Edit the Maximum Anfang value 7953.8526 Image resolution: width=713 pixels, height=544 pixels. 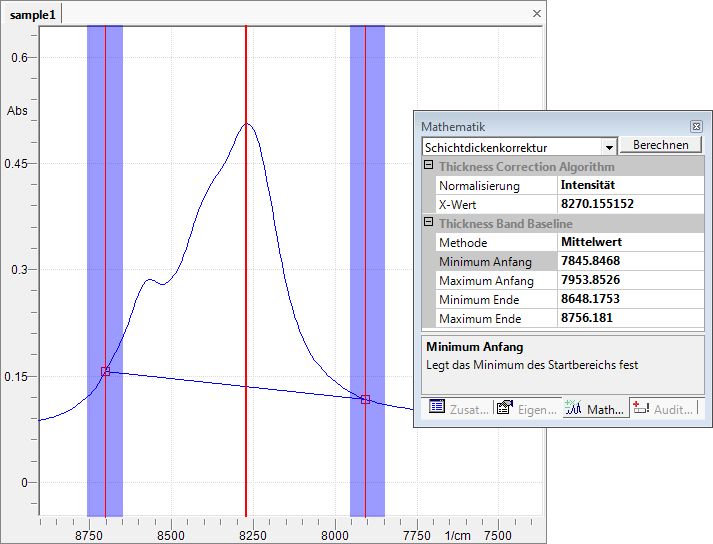click(629, 281)
